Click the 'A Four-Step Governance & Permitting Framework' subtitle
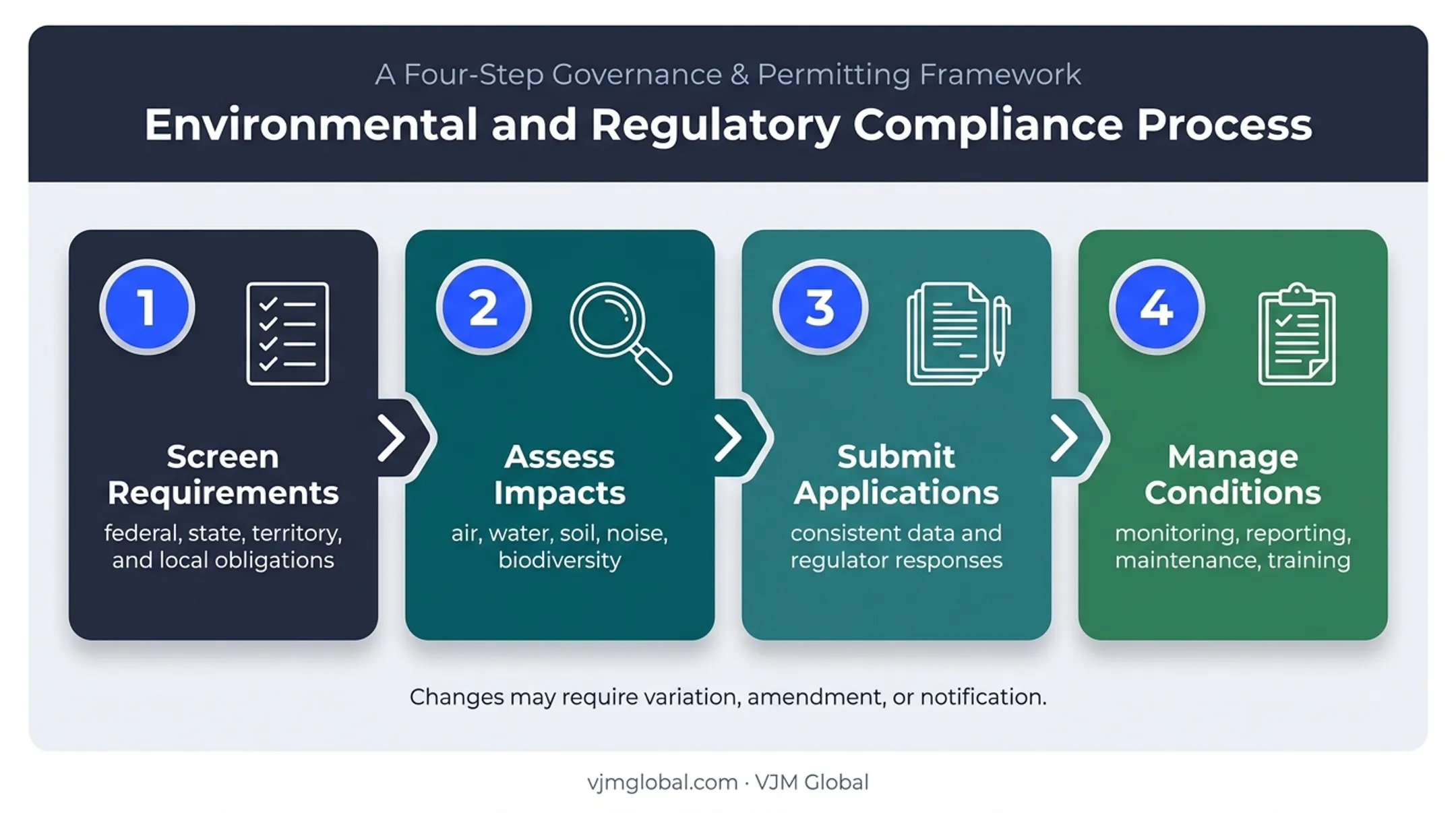This screenshot has height=813, width=1456. tap(728, 74)
